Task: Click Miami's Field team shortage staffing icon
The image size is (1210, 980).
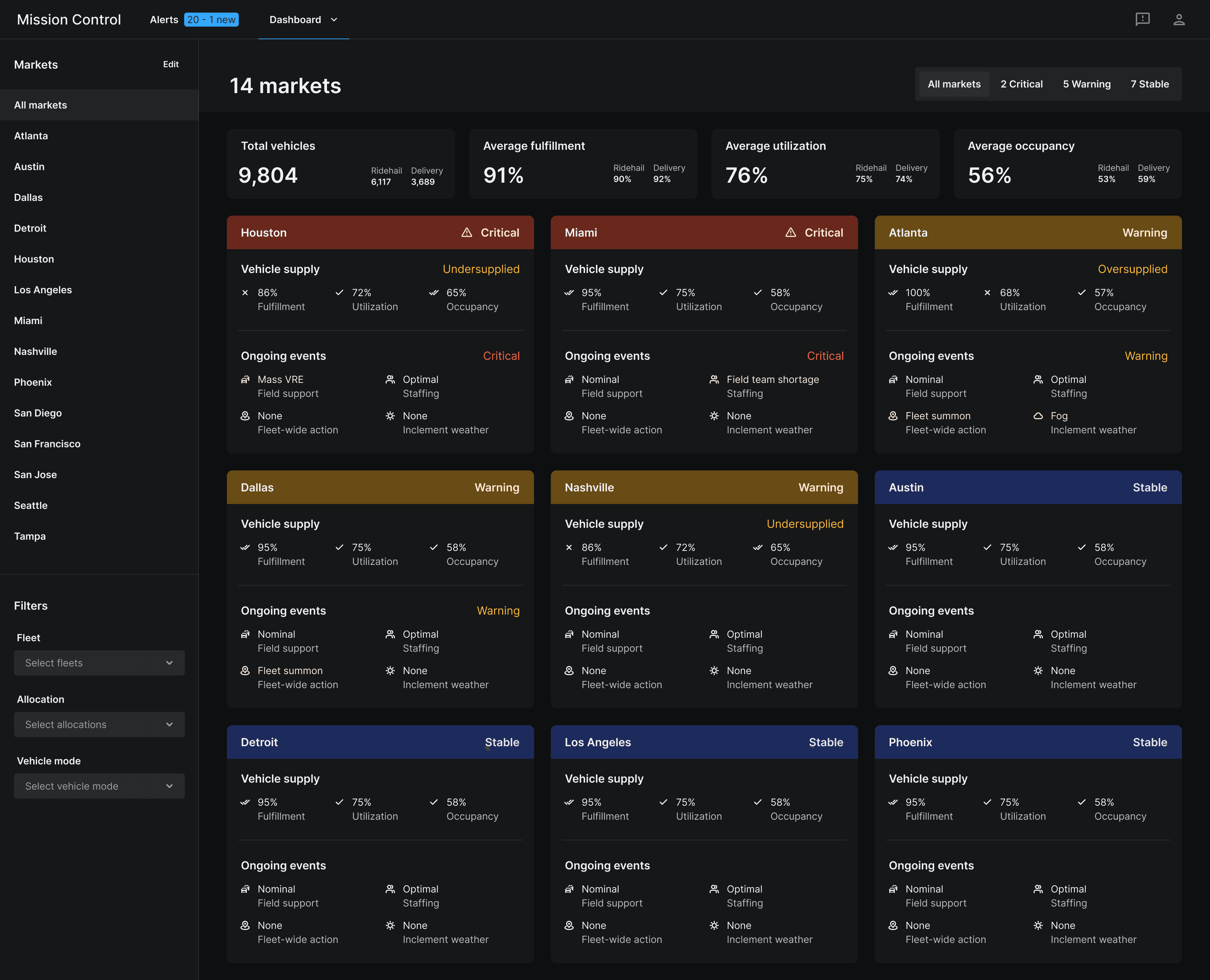Action: [714, 379]
